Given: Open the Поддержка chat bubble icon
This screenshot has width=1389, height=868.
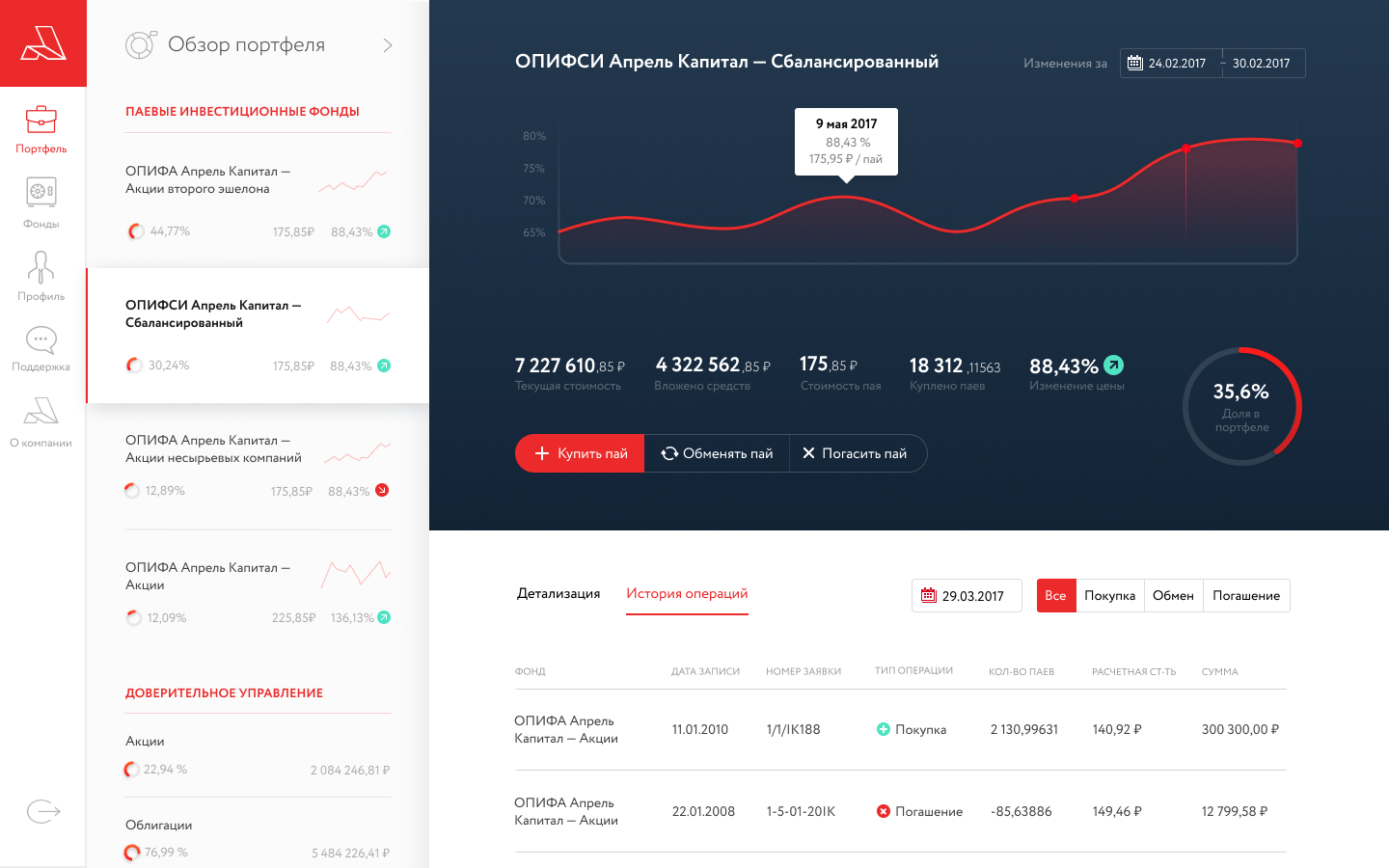Looking at the screenshot, I should click(x=41, y=339).
